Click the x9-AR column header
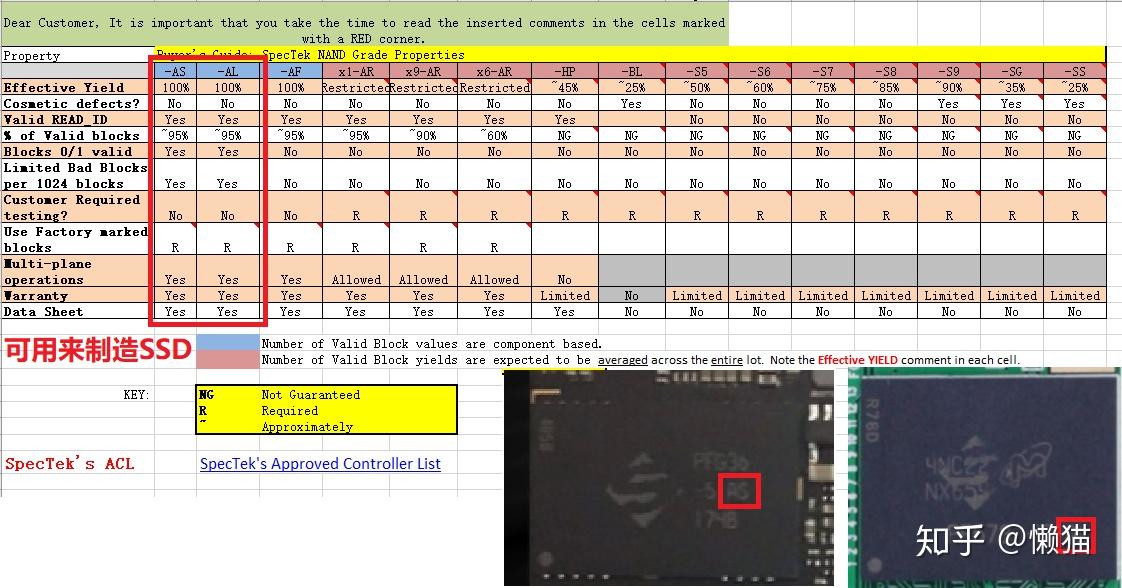The height and width of the screenshot is (588, 1122). (x=423, y=71)
